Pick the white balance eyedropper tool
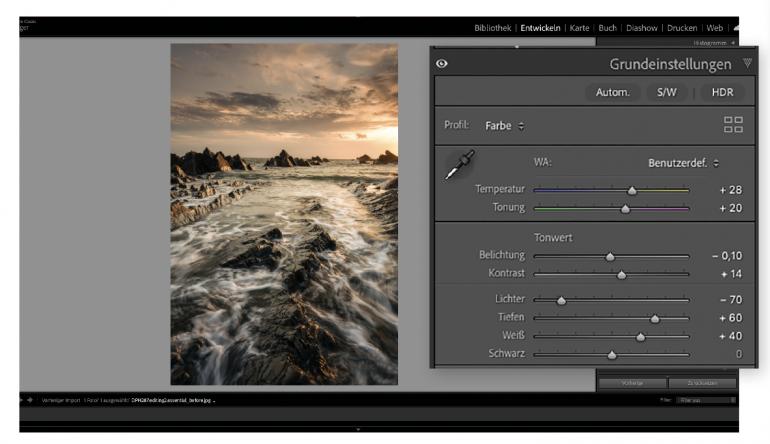 click(x=460, y=165)
